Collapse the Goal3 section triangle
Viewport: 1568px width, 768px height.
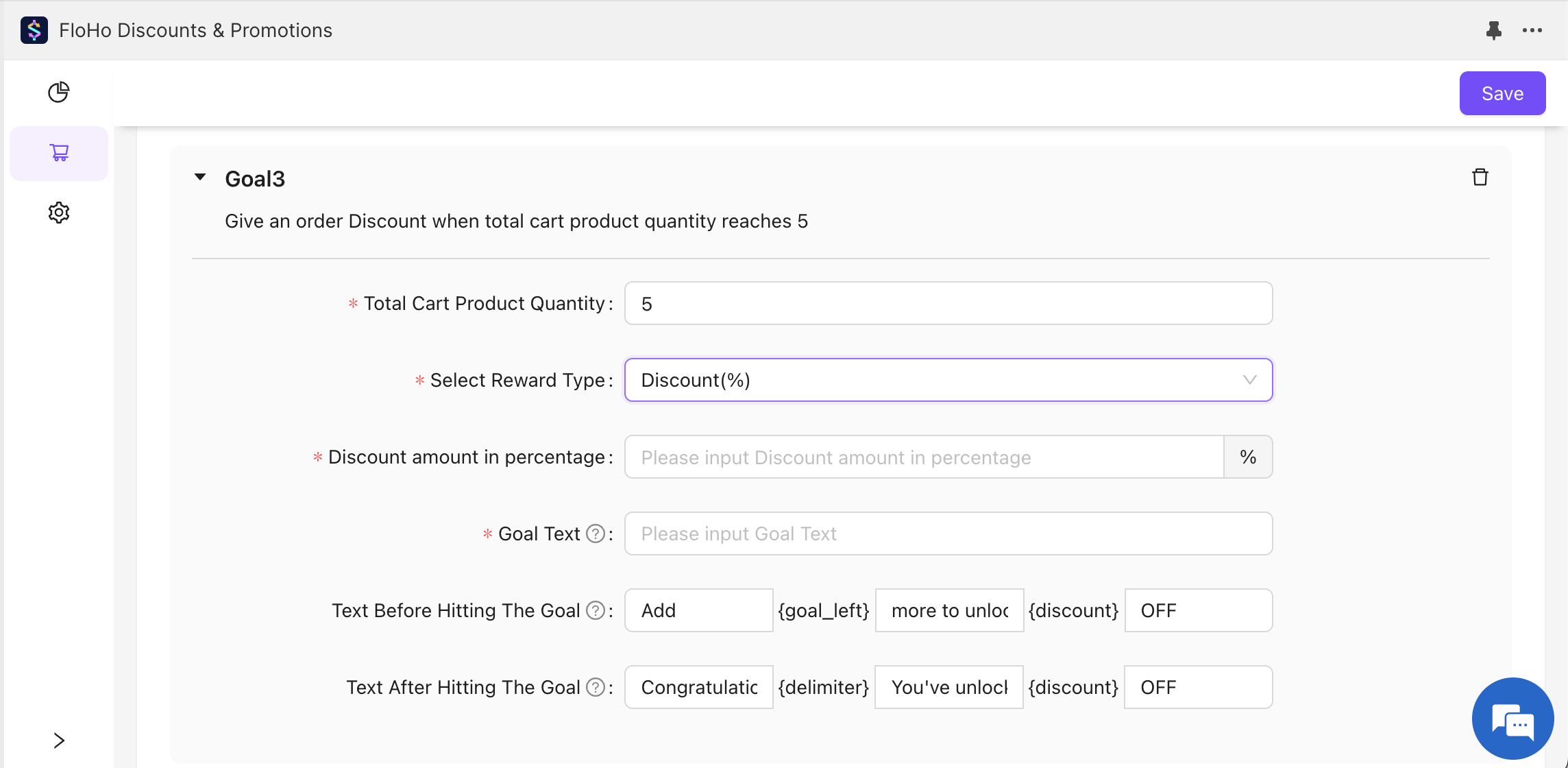pos(200,178)
